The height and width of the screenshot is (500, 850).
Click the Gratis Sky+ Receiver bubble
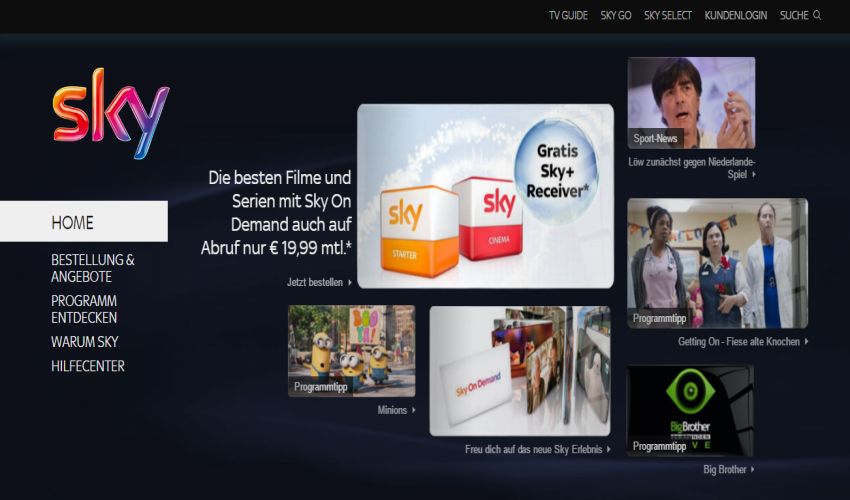click(x=556, y=171)
